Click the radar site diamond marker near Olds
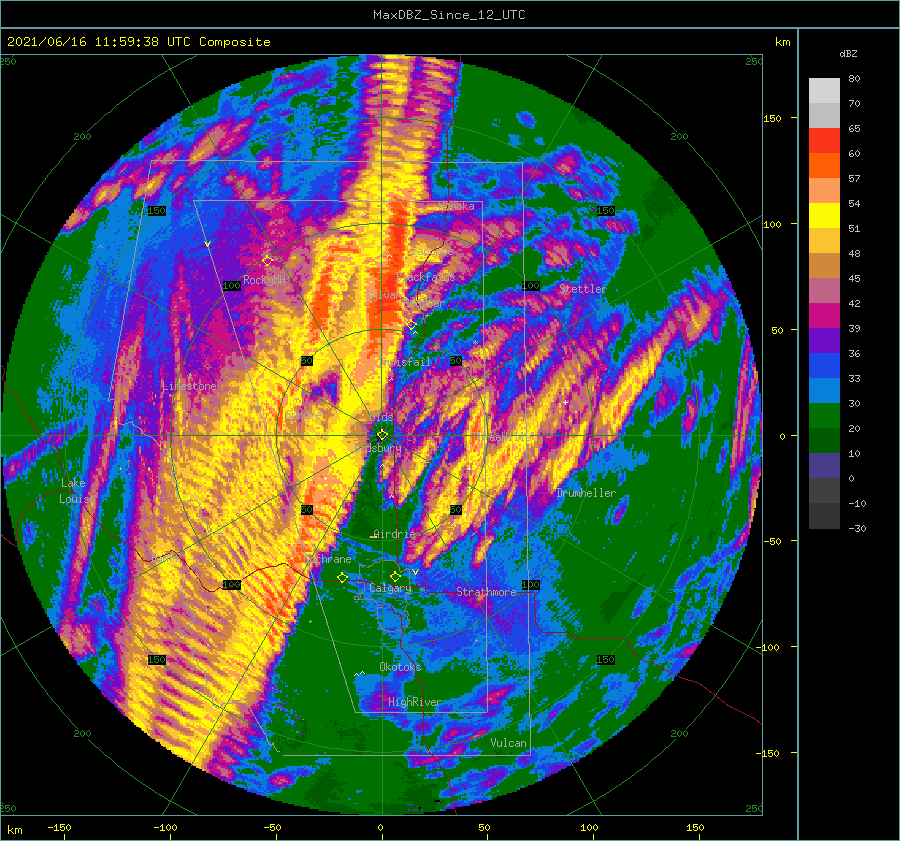The image size is (900, 841). pos(382,435)
